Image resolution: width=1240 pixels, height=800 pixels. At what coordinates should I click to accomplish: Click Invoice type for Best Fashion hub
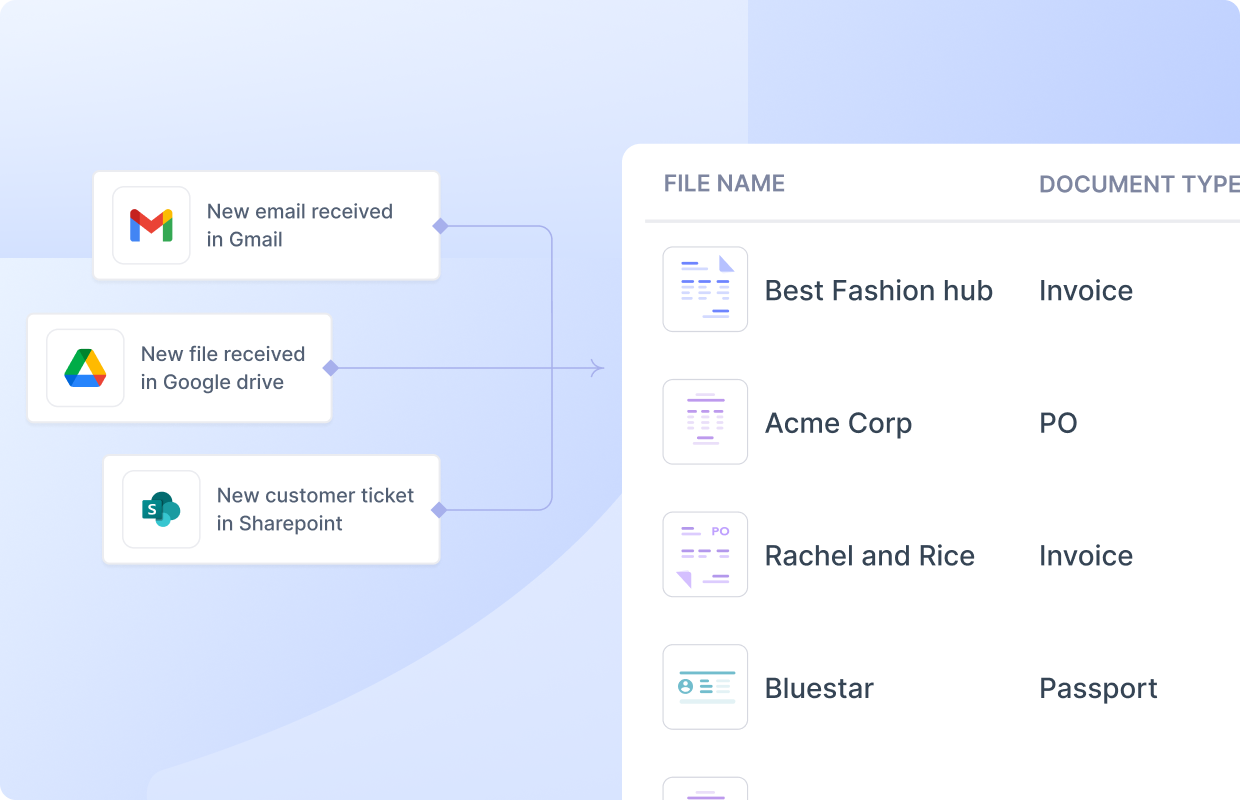click(x=1086, y=290)
